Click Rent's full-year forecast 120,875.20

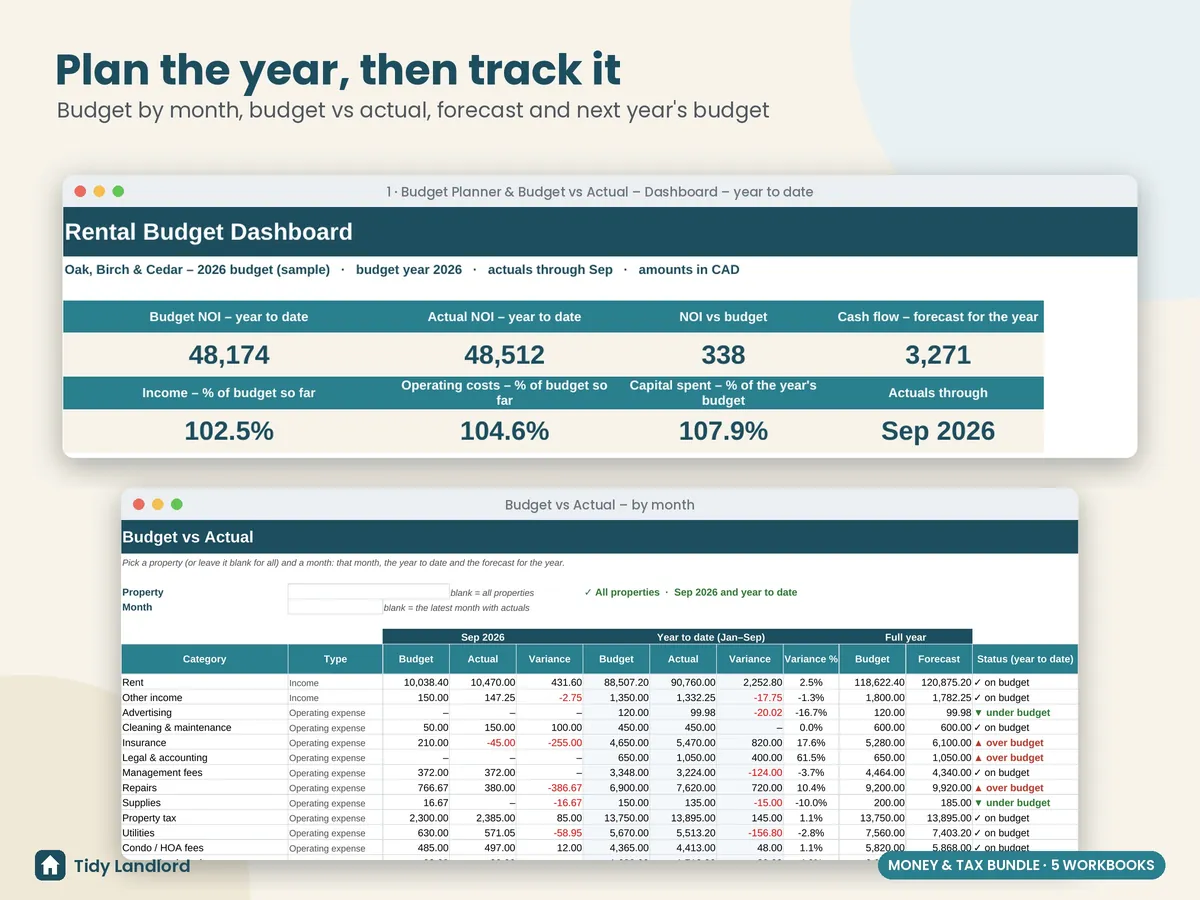939,682
